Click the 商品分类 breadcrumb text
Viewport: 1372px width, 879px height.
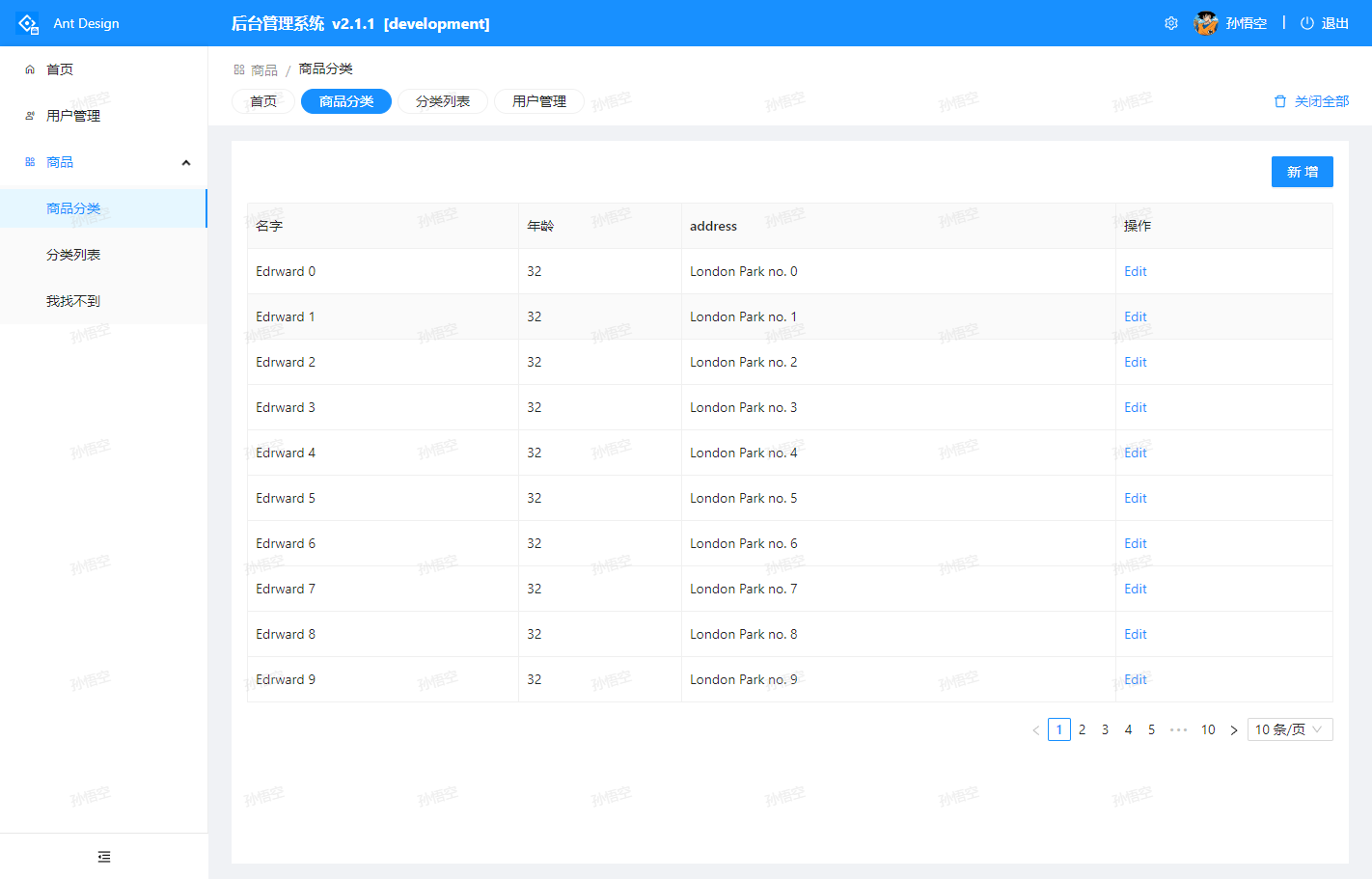[x=326, y=69]
